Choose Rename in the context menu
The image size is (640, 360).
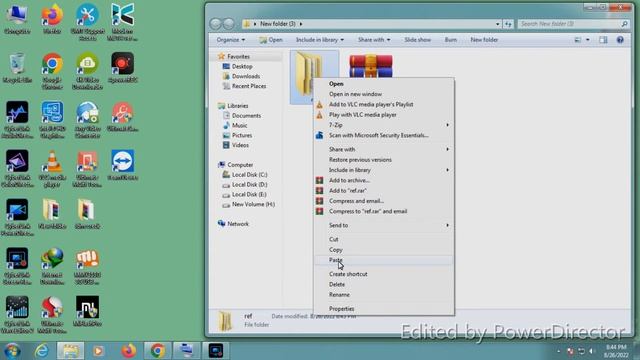click(x=384, y=295)
